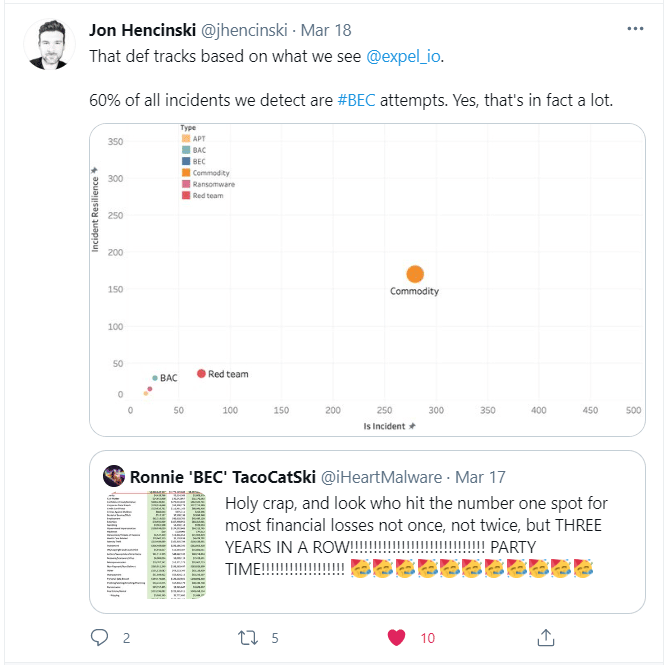Click the APT legend color swatch
The image size is (664, 665).
tap(186, 138)
